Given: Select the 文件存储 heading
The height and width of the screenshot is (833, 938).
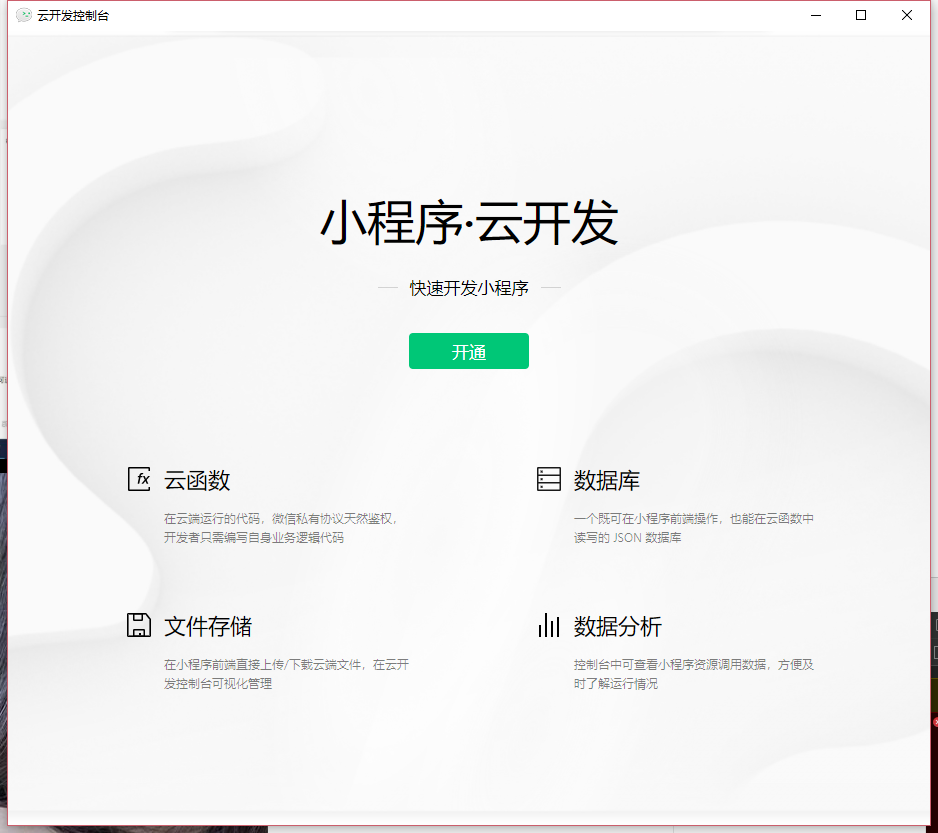Looking at the screenshot, I should click(x=208, y=627).
